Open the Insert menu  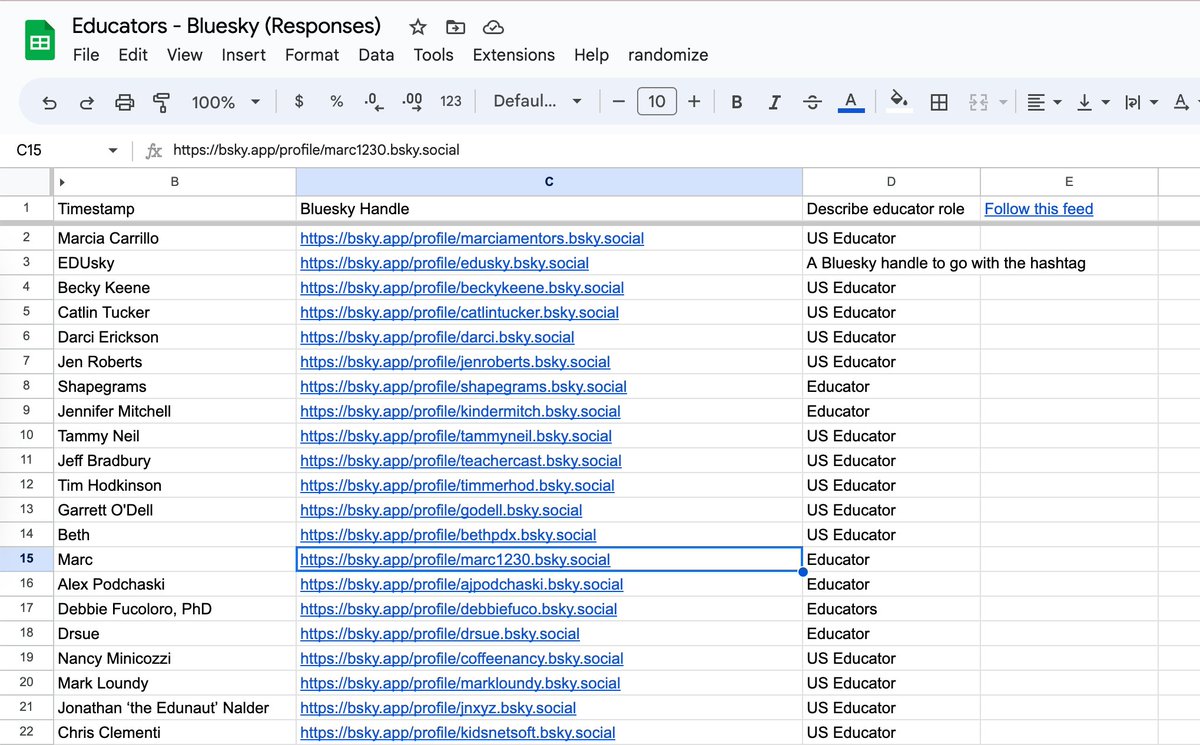coord(244,55)
